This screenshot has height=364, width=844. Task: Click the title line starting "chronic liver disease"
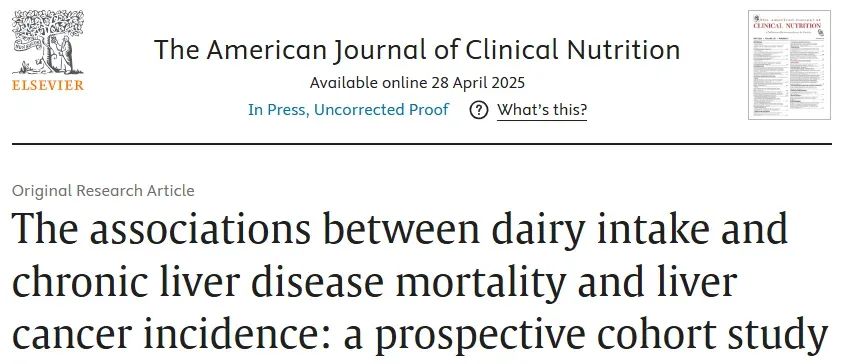click(375, 282)
